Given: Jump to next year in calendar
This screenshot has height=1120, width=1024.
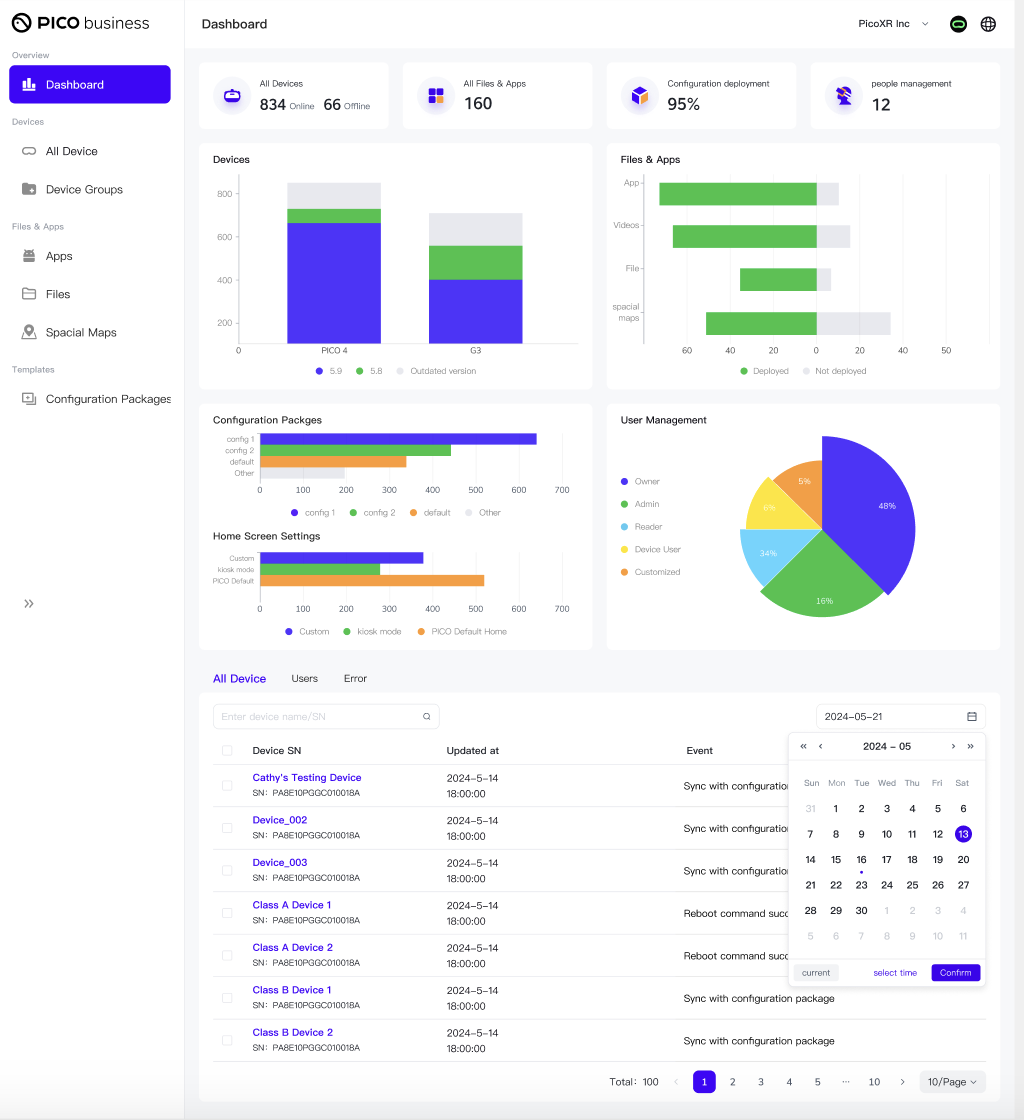Looking at the screenshot, I should pyautogui.click(x=970, y=746).
